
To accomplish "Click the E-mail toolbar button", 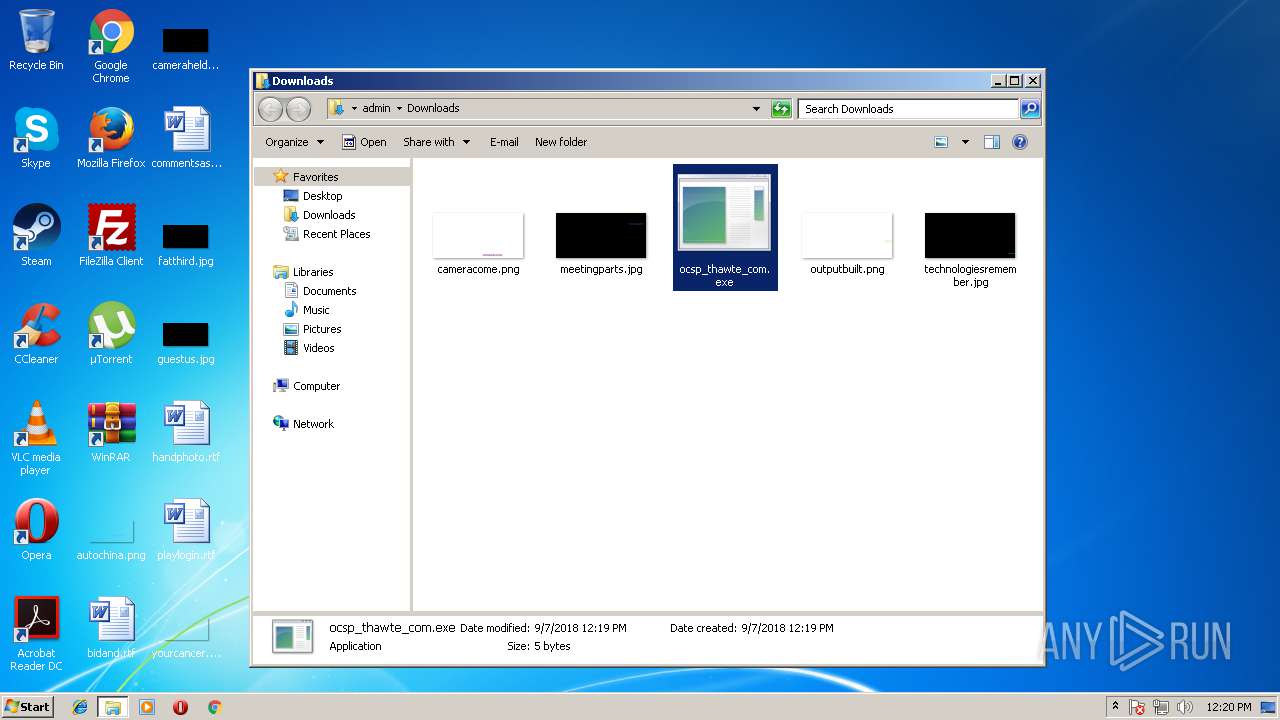I will point(504,142).
